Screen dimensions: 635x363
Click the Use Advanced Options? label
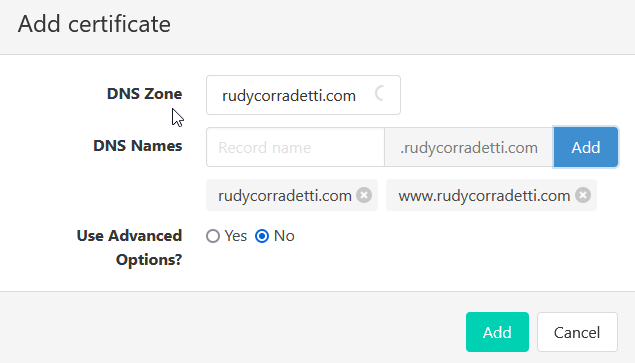(130, 248)
